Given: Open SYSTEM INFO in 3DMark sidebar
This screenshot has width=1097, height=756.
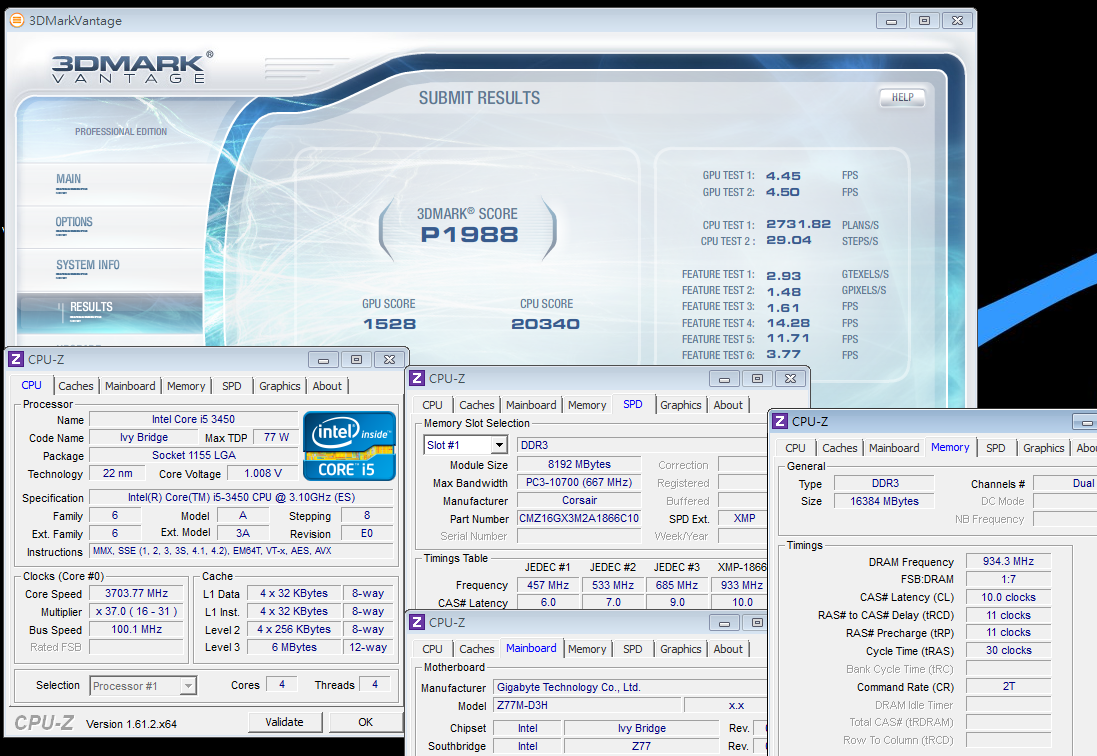Looking at the screenshot, I should pos(88,266).
